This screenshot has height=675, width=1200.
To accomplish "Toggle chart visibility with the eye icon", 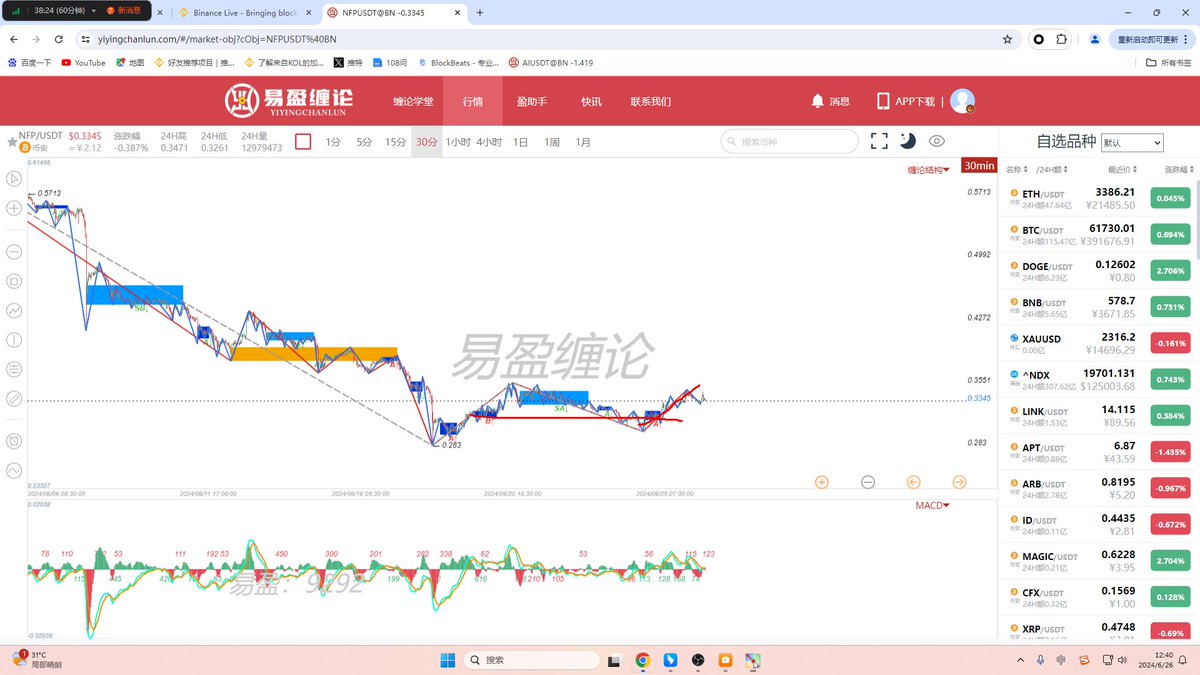I will 937,142.
